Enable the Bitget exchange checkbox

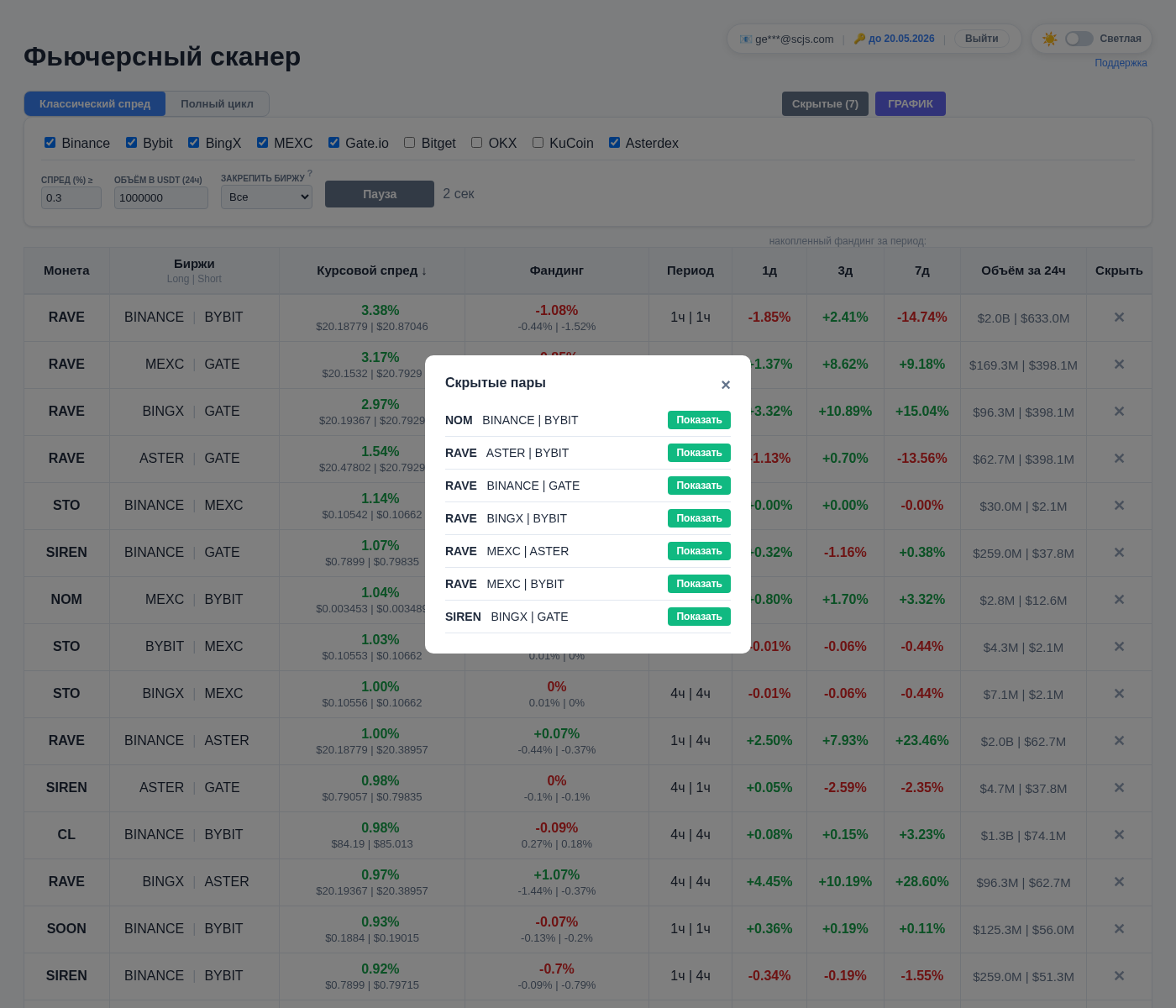410,143
